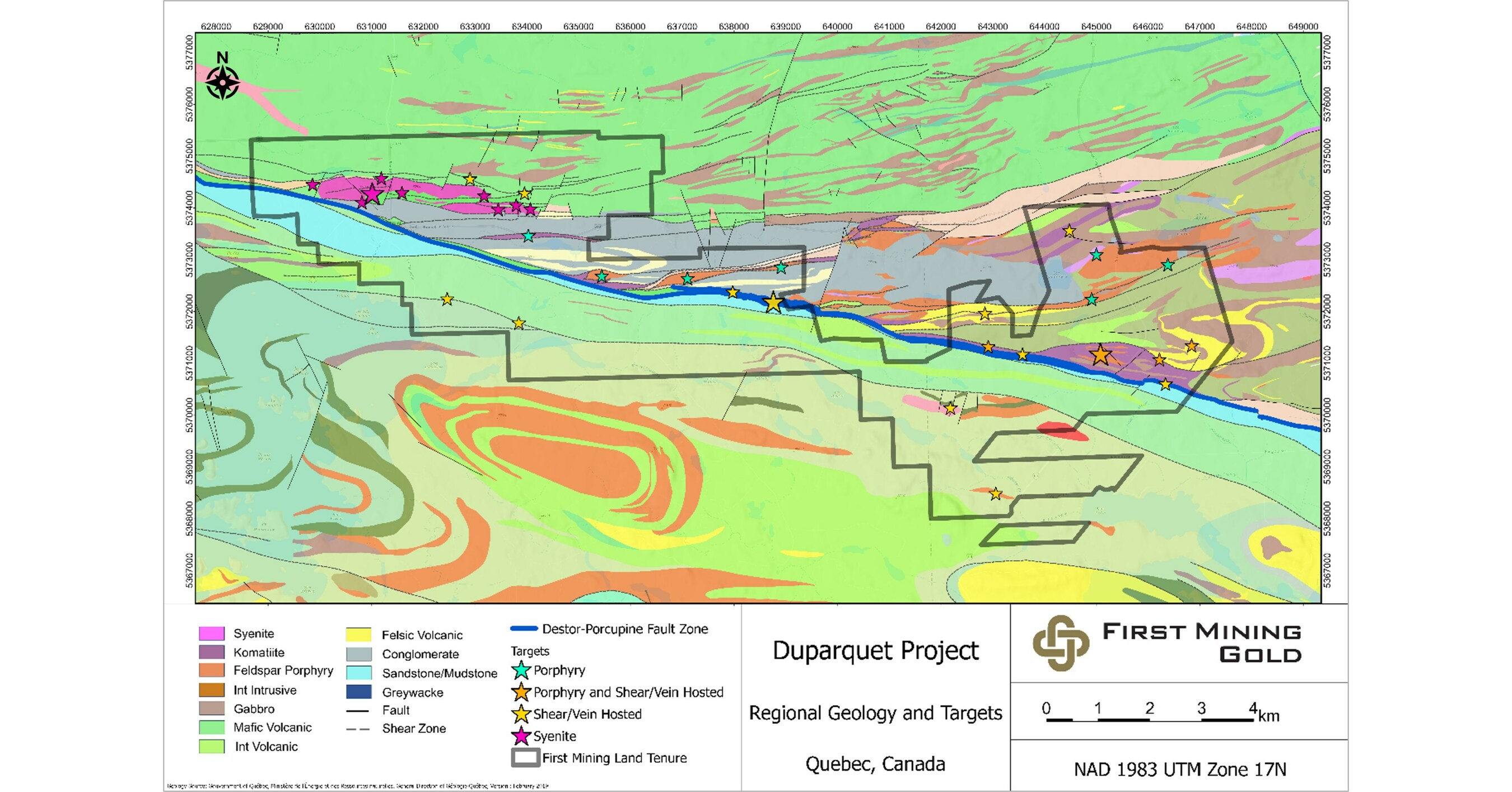Click the Quebec, Canada text

(x=875, y=764)
